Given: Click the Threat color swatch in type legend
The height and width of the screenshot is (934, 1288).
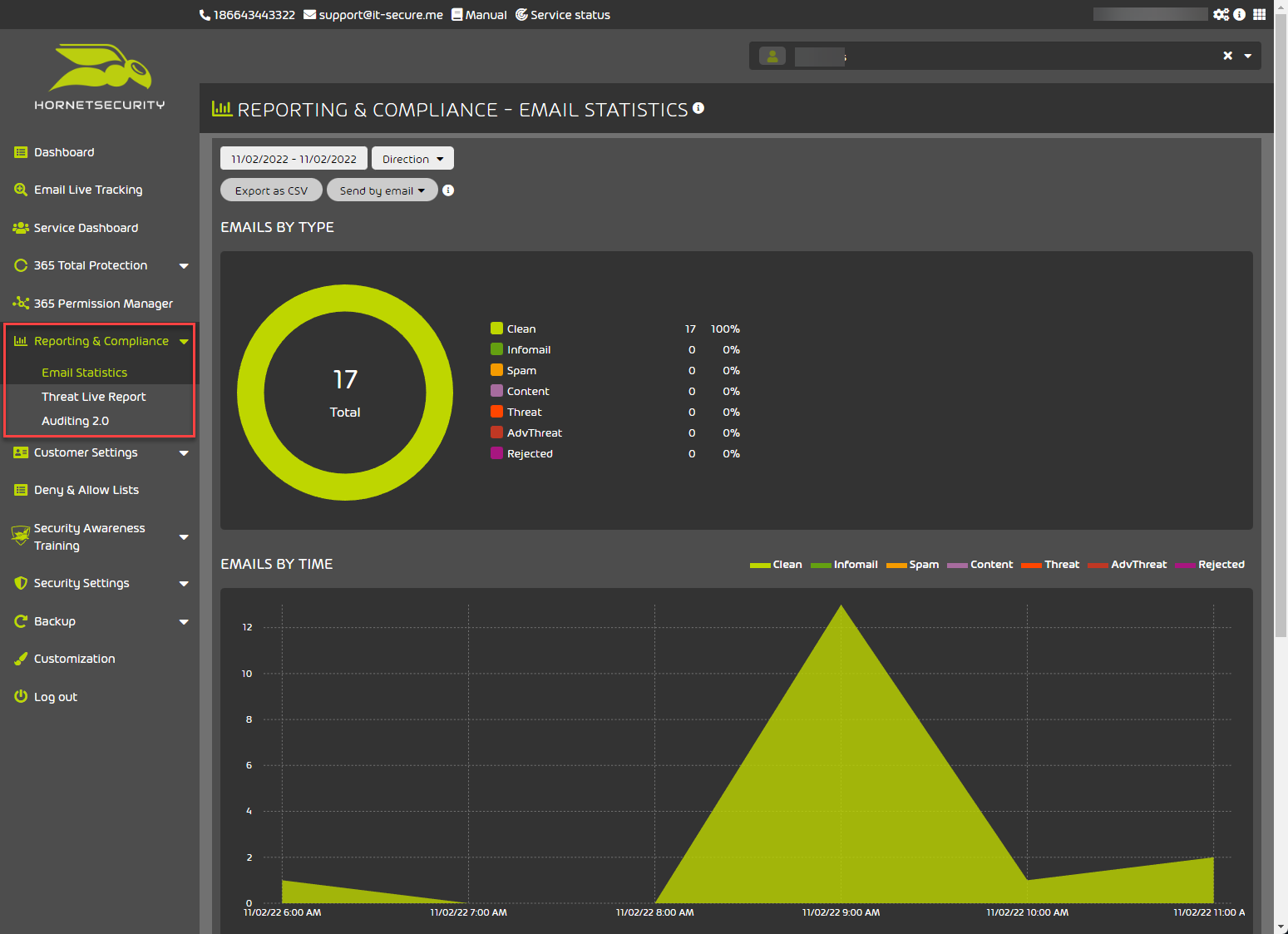Looking at the screenshot, I should tap(496, 412).
